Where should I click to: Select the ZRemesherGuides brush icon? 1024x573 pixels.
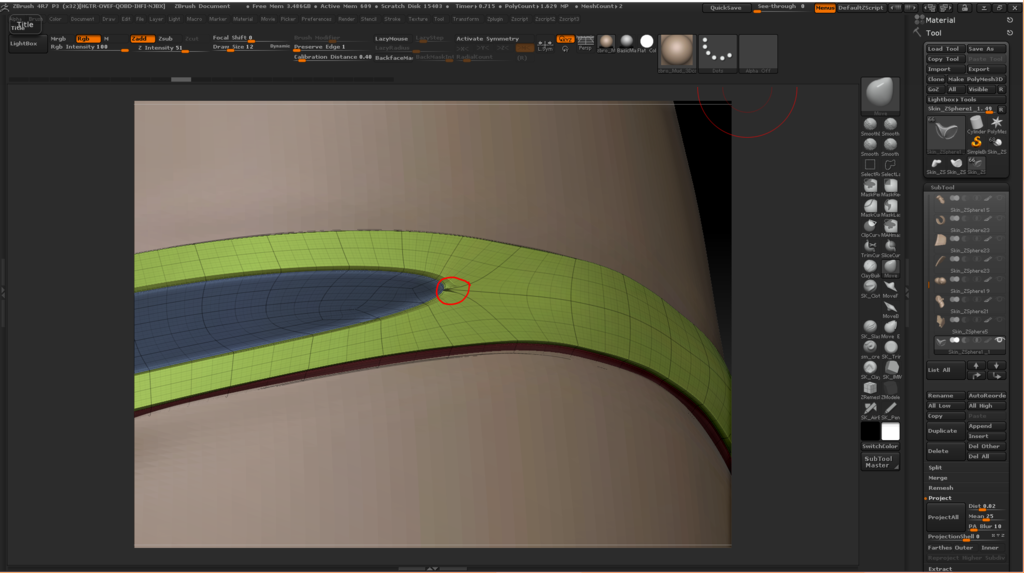click(x=870, y=389)
